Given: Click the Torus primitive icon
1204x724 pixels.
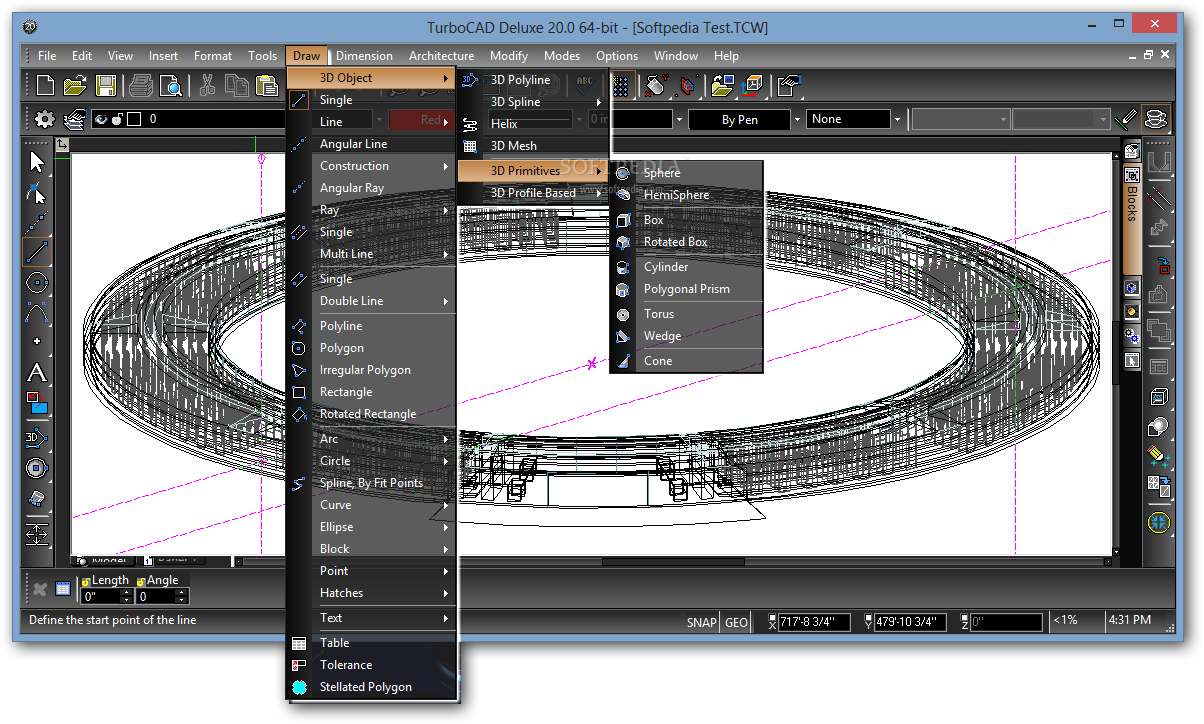Looking at the screenshot, I should [x=623, y=314].
